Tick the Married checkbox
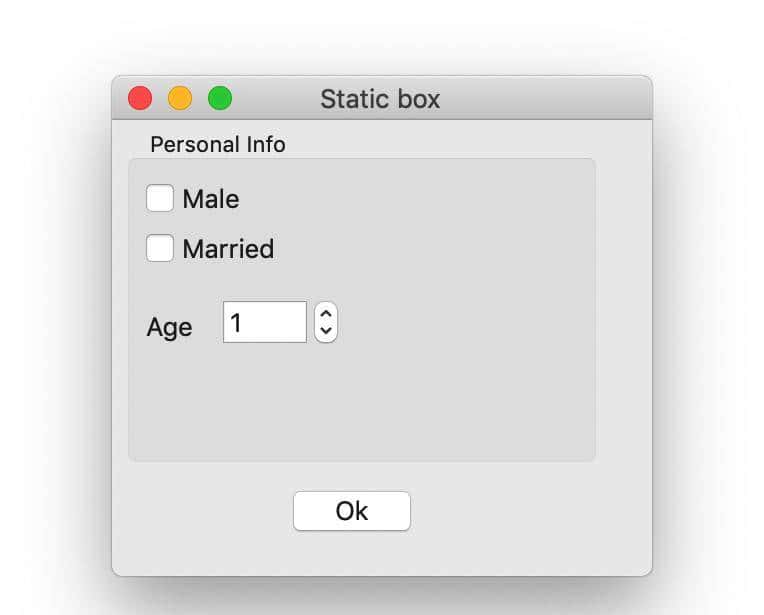764x615 pixels. tap(160, 248)
